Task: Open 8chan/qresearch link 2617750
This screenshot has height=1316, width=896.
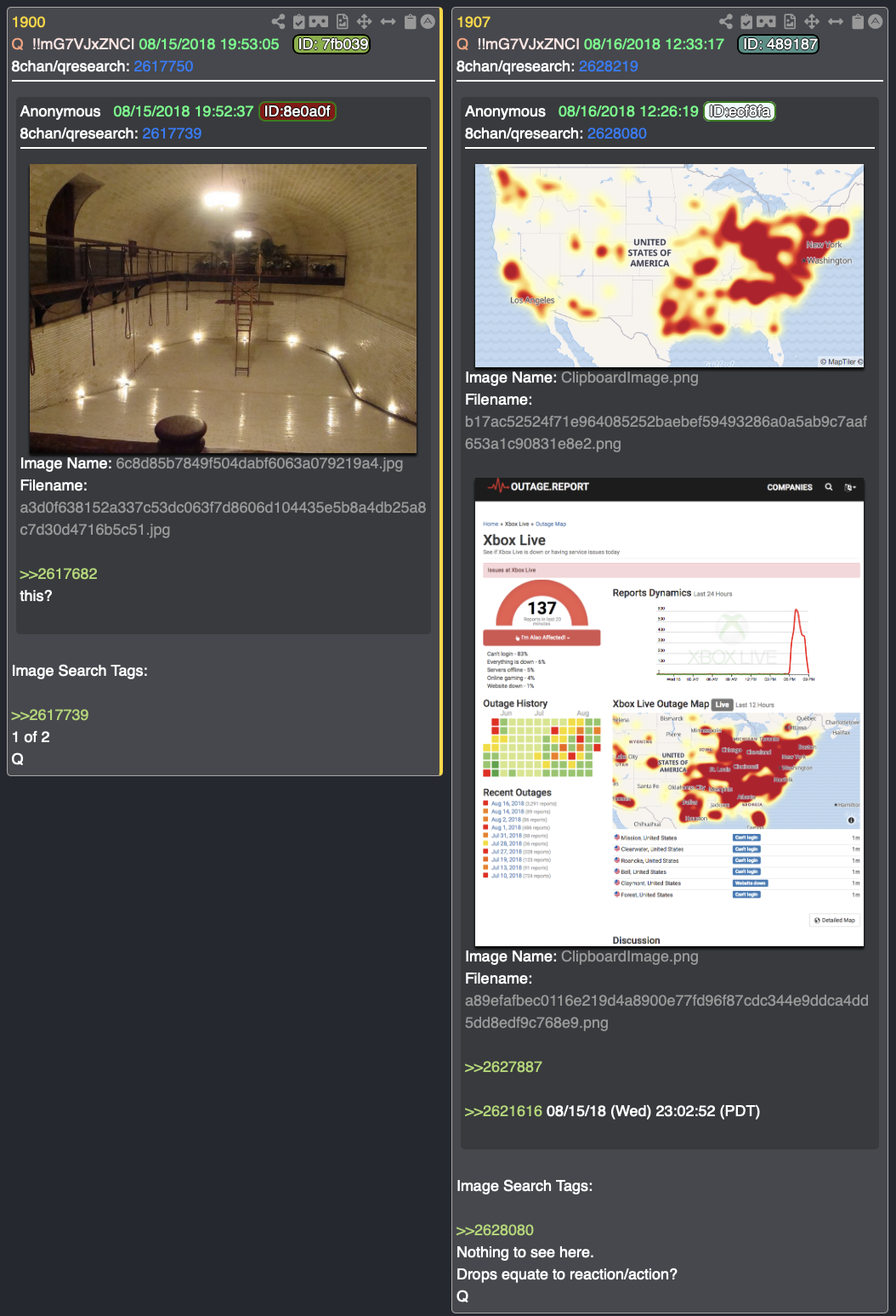Action: 163,66
